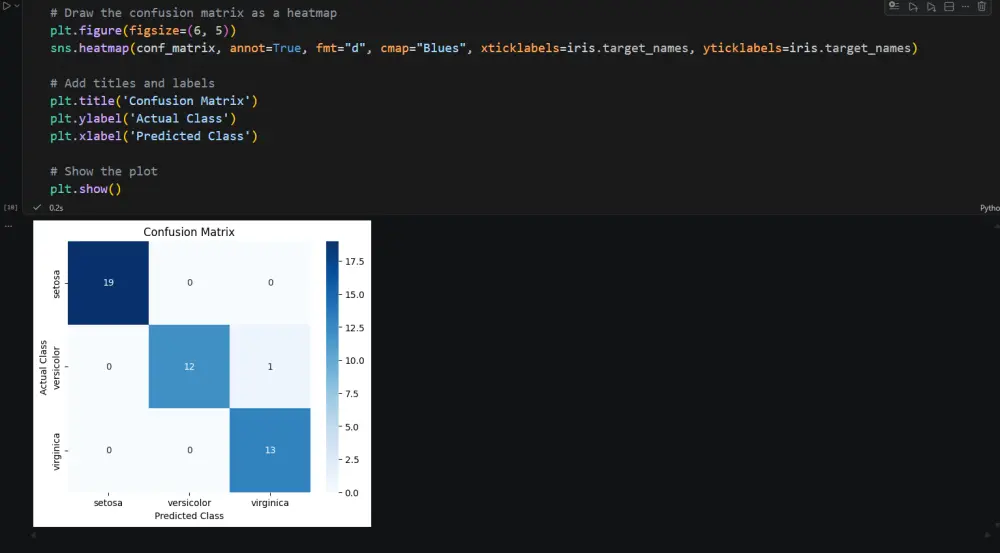Click the plt.xlabel('Predicted Class') line
This screenshot has width=1000, height=553.
coord(154,136)
